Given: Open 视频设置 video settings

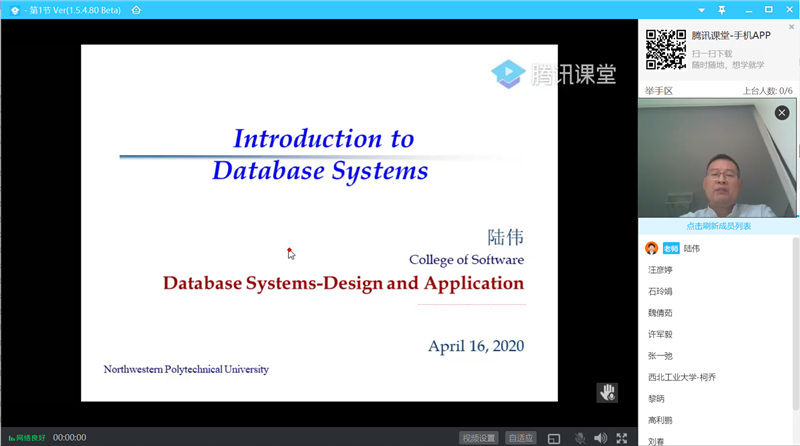Looking at the screenshot, I should click(478, 438).
